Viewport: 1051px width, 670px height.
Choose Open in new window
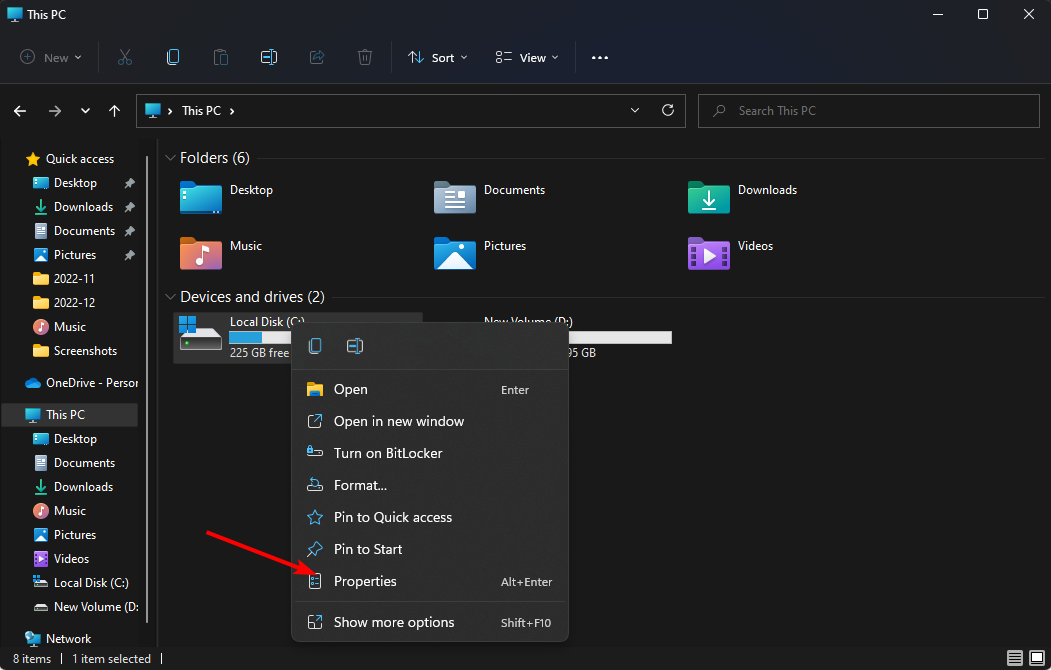430,421
